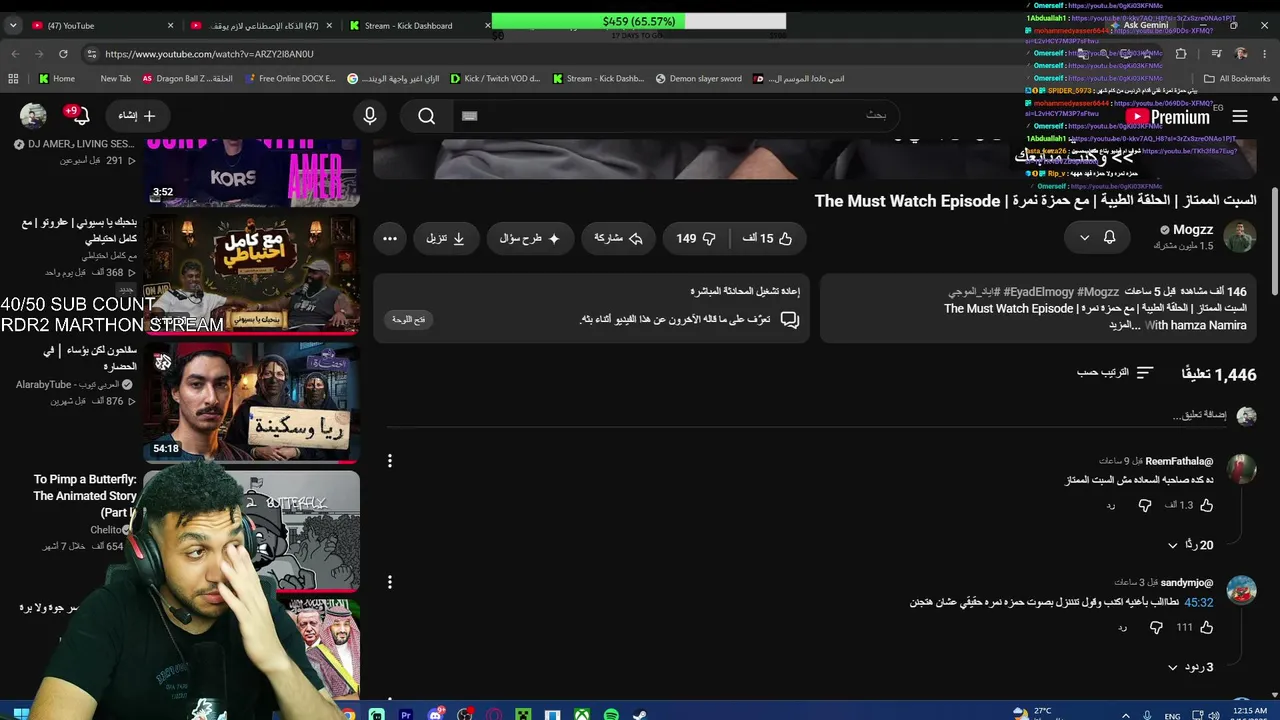
Task: Open options menu for ReemFathala's comment
Action: [x=390, y=461]
